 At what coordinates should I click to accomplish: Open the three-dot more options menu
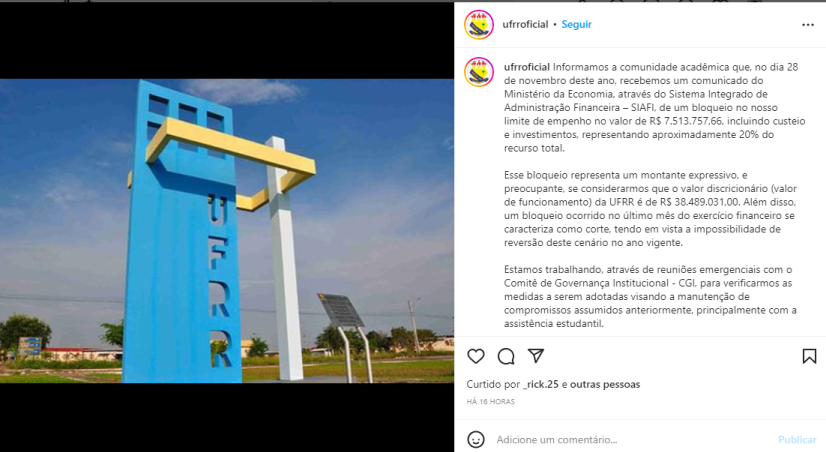click(808, 25)
